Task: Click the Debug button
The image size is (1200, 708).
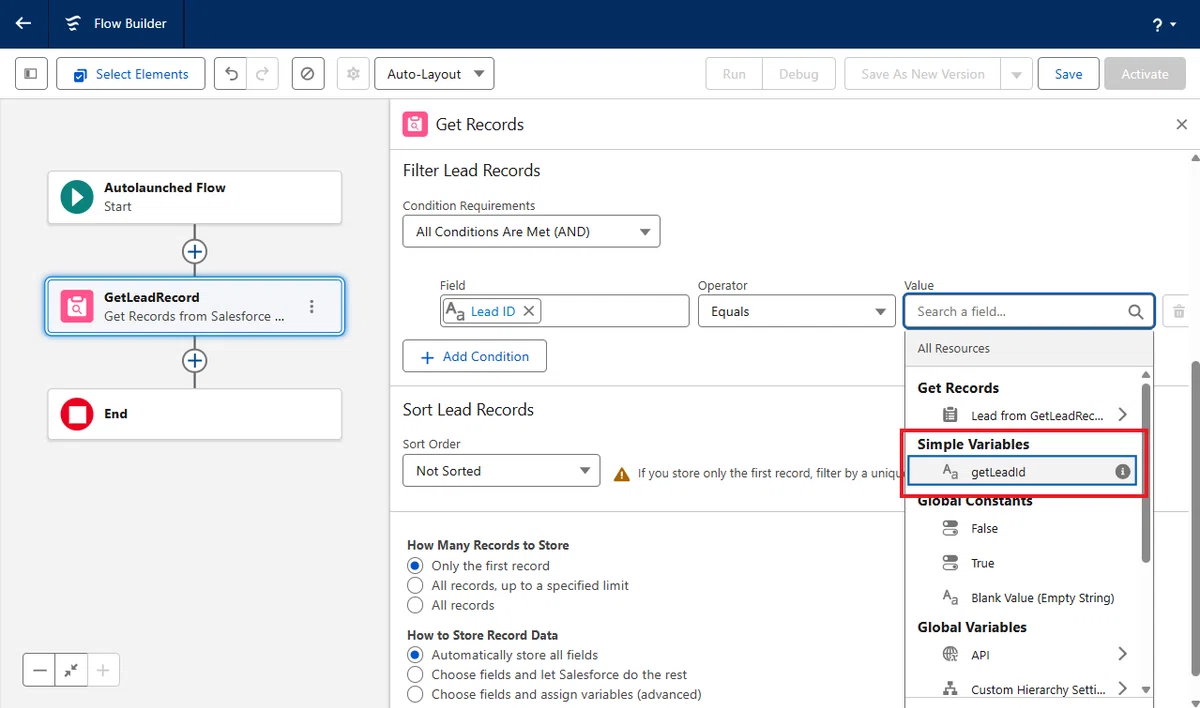Action: tap(798, 74)
